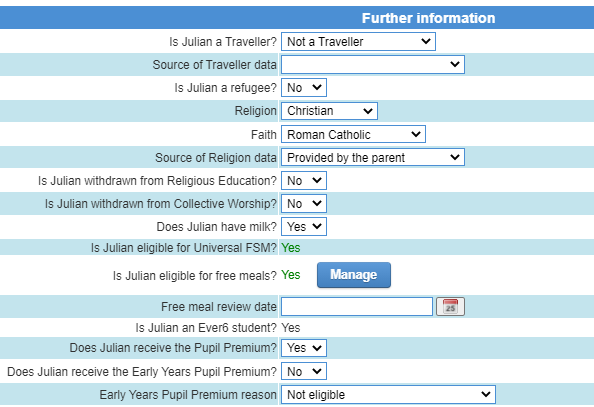The image size is (594, 407).
Task: Open the Pupil Premium Yes/No dropdown
Action: 303,348
